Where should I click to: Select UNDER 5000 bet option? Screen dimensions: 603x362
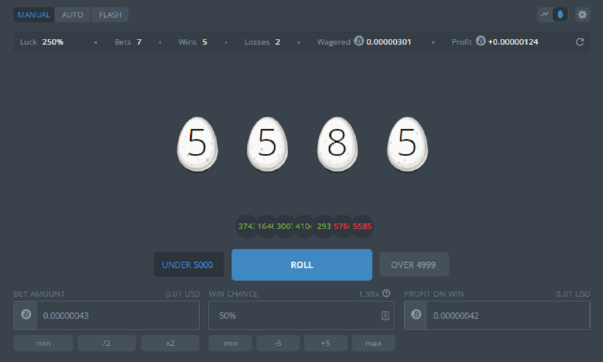(x=188, y=265)
